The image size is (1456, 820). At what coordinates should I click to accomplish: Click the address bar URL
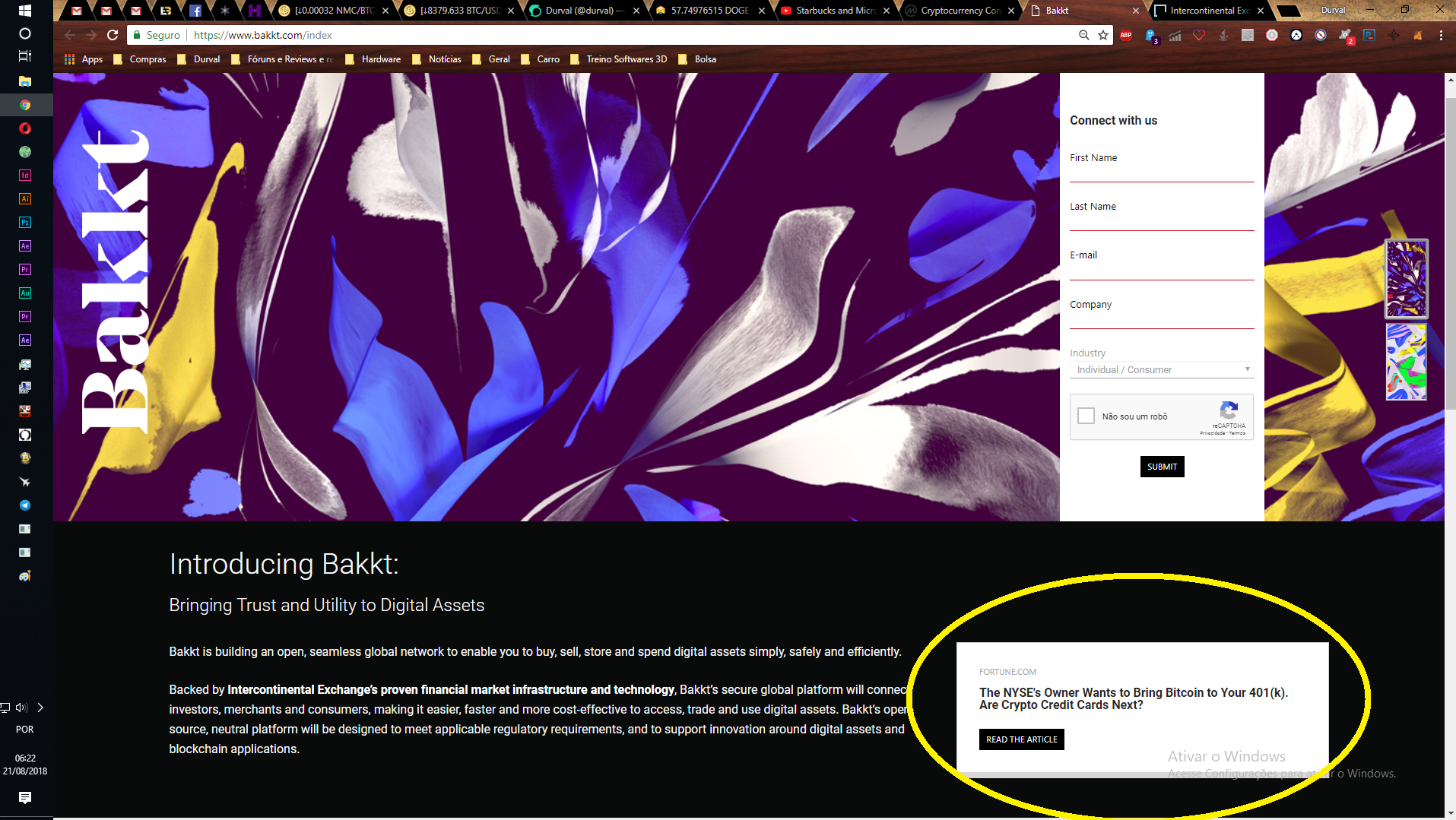pos(263,35)
